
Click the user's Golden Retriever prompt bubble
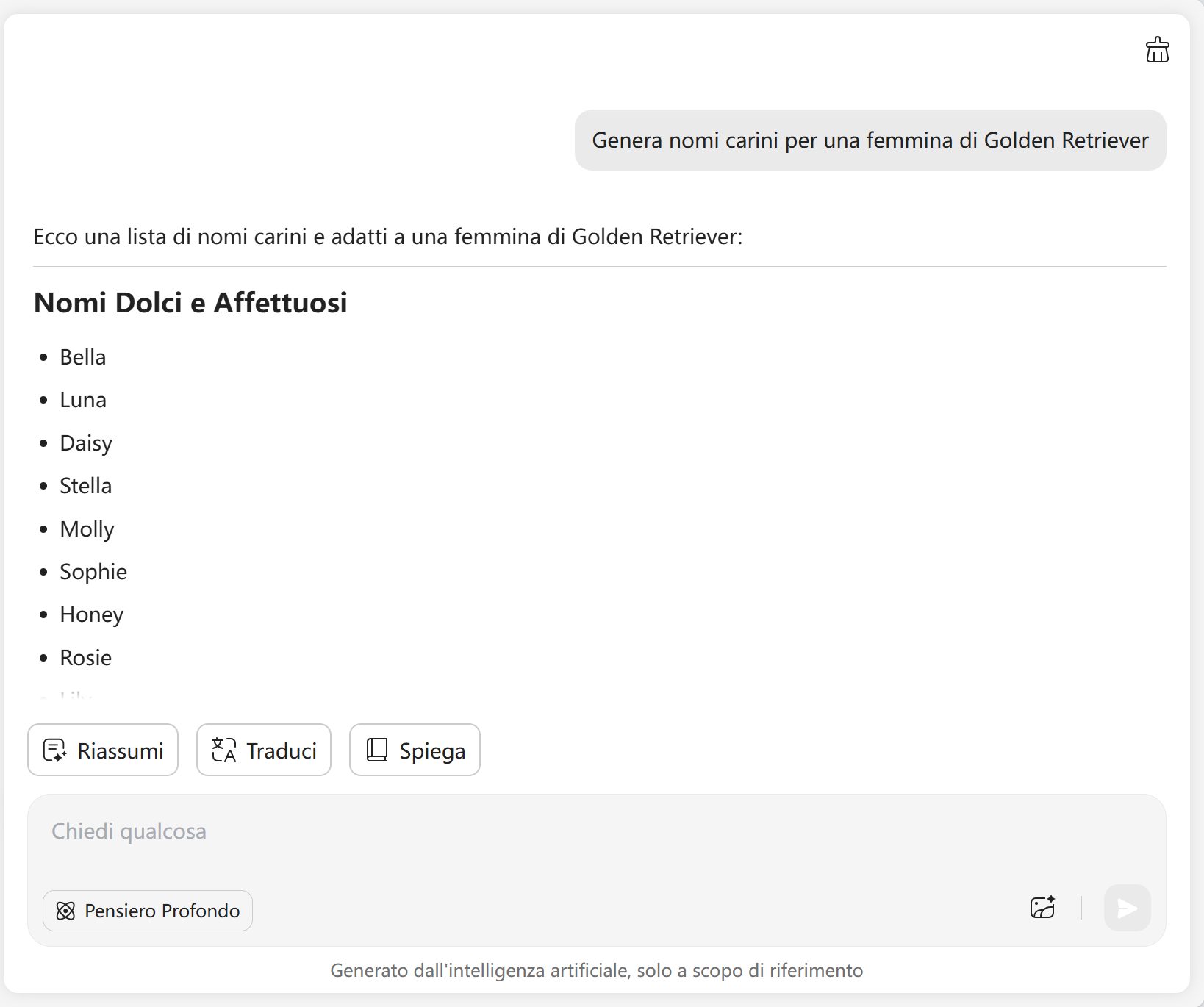[870, 140]
